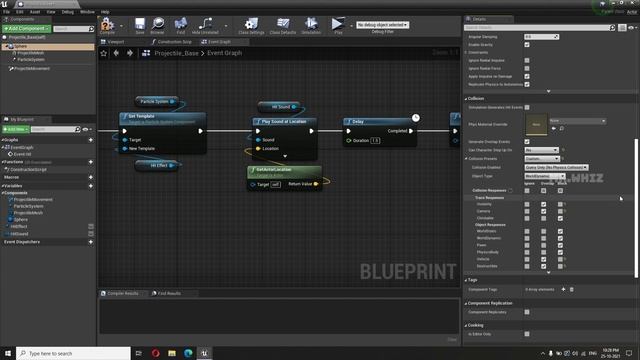
Task: Click the Save toolbar icon
Action: tap(140, 24)
